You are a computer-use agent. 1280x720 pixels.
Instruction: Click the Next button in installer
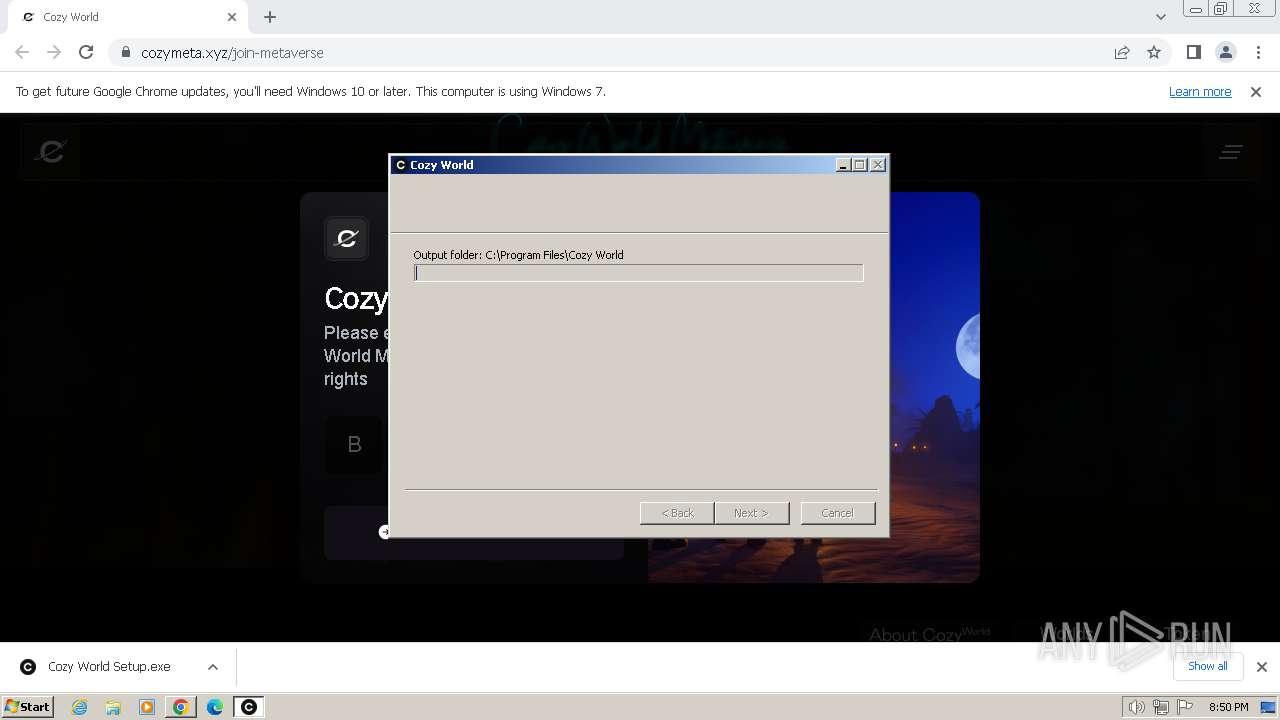click(751, 513)
